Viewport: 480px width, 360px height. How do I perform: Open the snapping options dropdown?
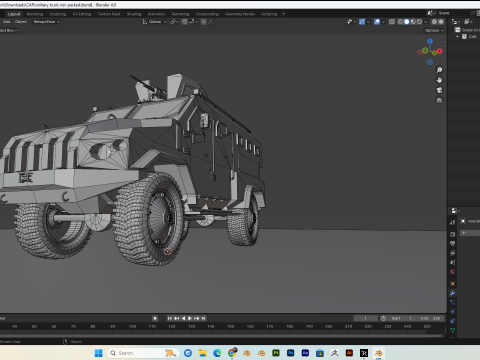194,22
